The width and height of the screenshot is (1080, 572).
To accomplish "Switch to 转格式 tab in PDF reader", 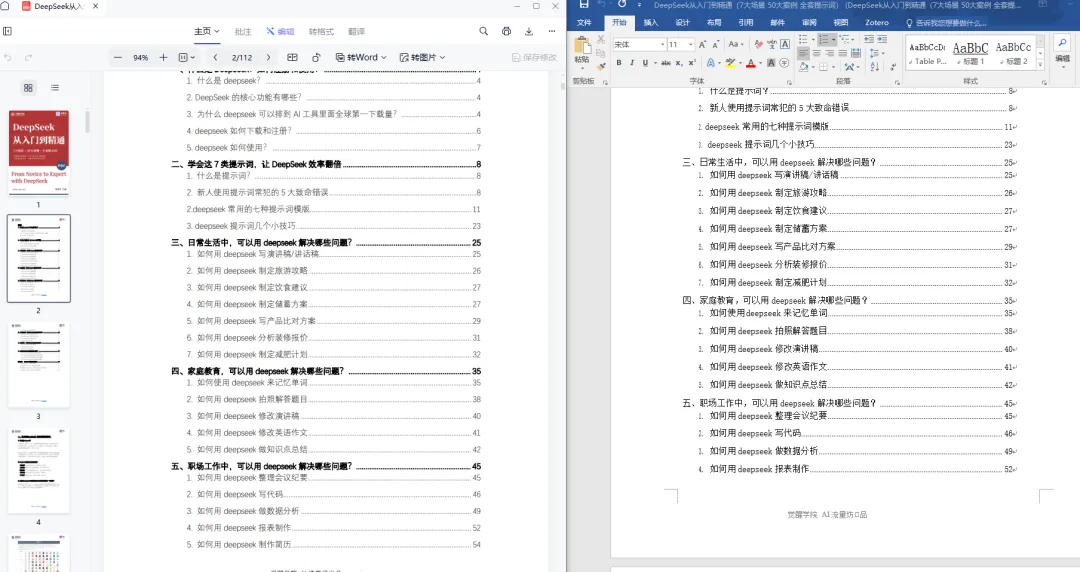I will pos(321,32).
